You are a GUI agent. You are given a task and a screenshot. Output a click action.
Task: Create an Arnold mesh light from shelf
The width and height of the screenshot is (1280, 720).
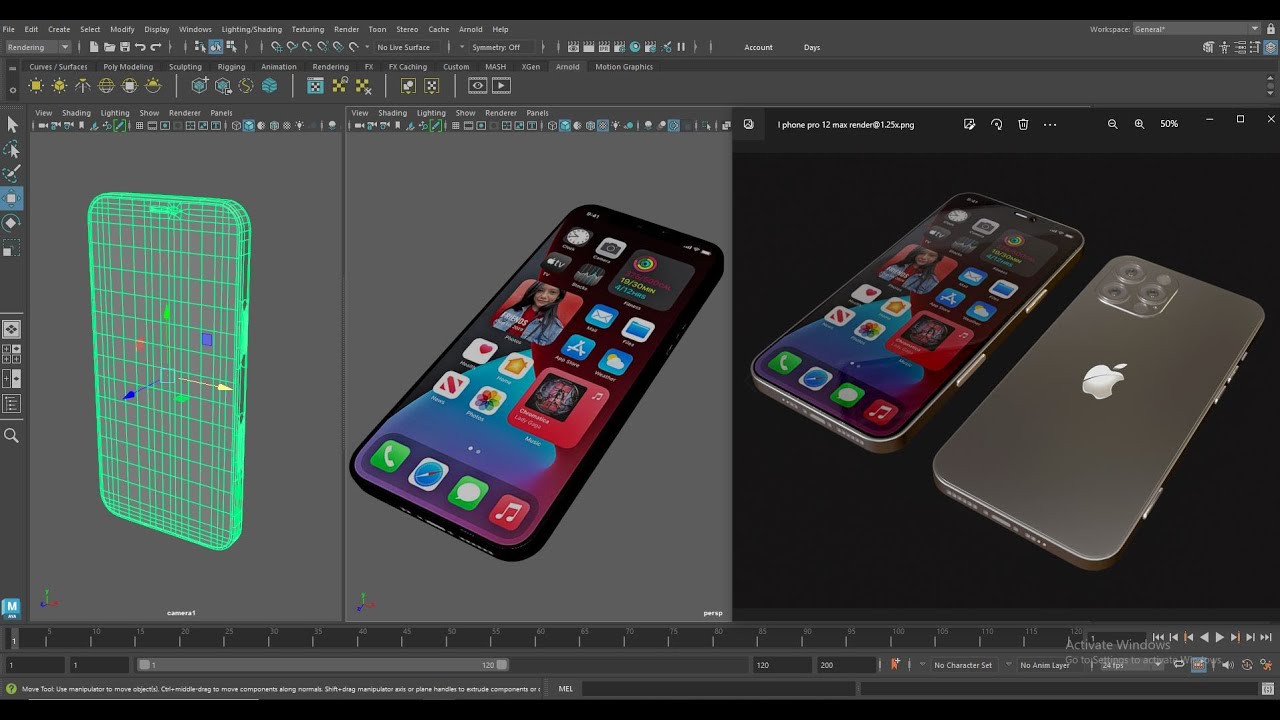[x=59, y=86]
